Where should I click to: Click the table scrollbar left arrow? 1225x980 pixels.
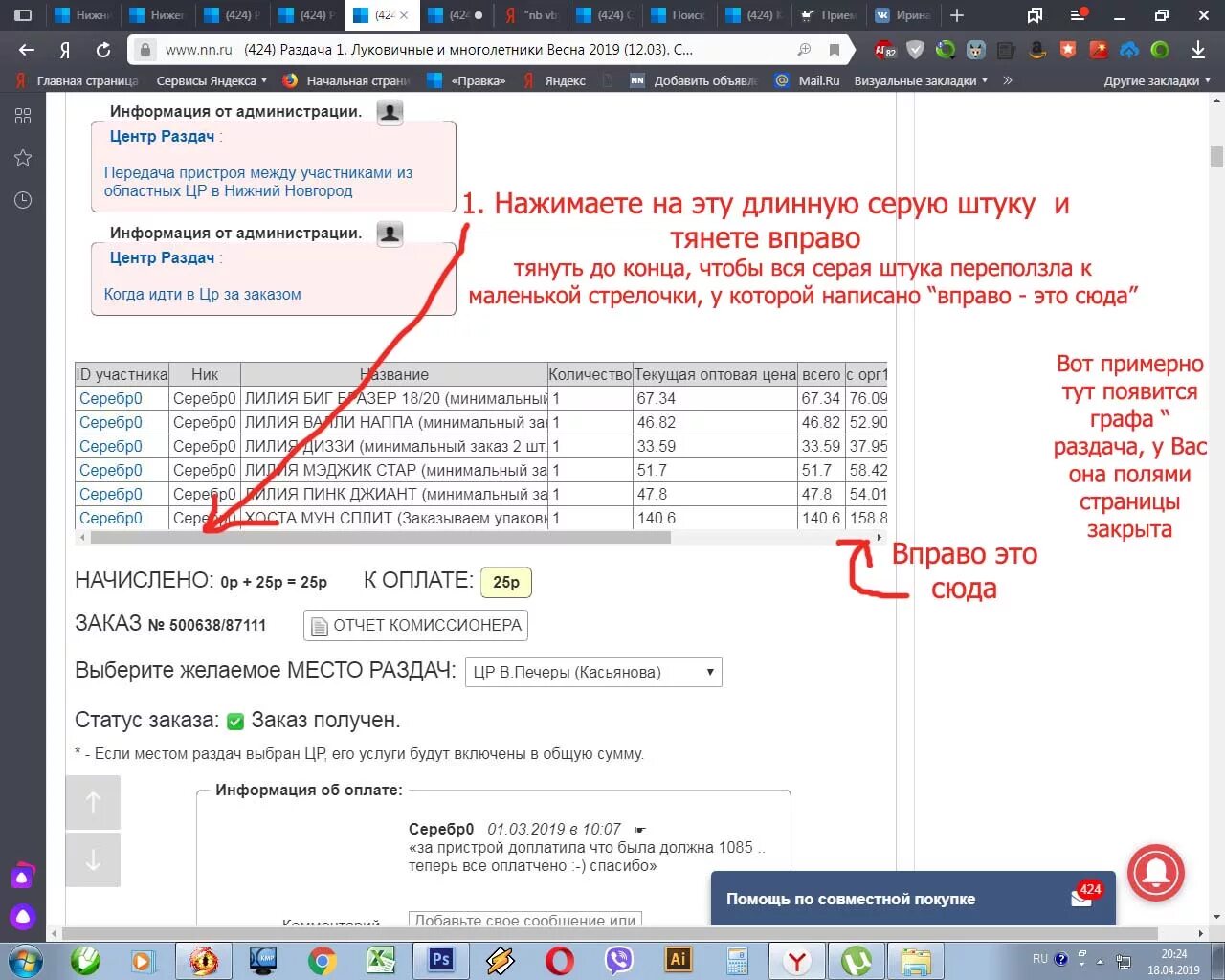(x=83, y=537)
